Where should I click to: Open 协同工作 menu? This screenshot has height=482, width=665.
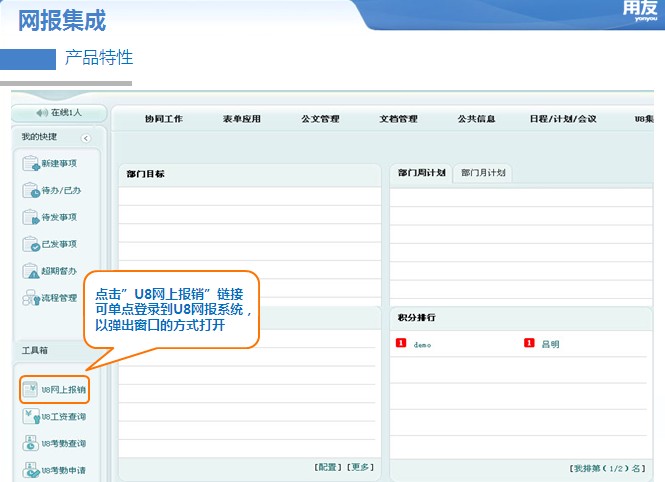point(164,119)
